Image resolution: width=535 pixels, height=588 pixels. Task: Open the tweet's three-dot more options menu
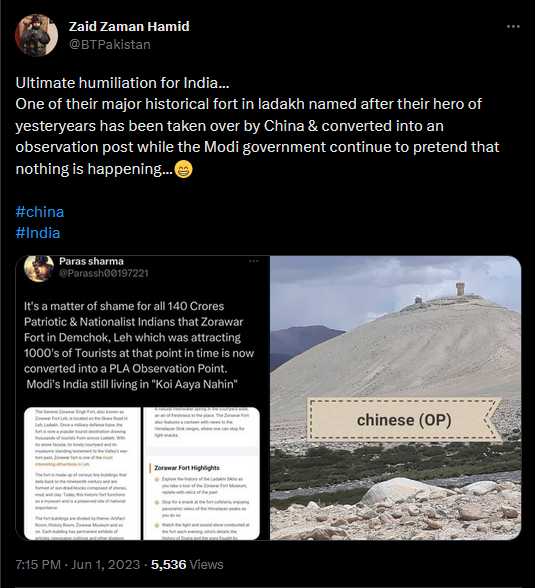coord(513,27)
